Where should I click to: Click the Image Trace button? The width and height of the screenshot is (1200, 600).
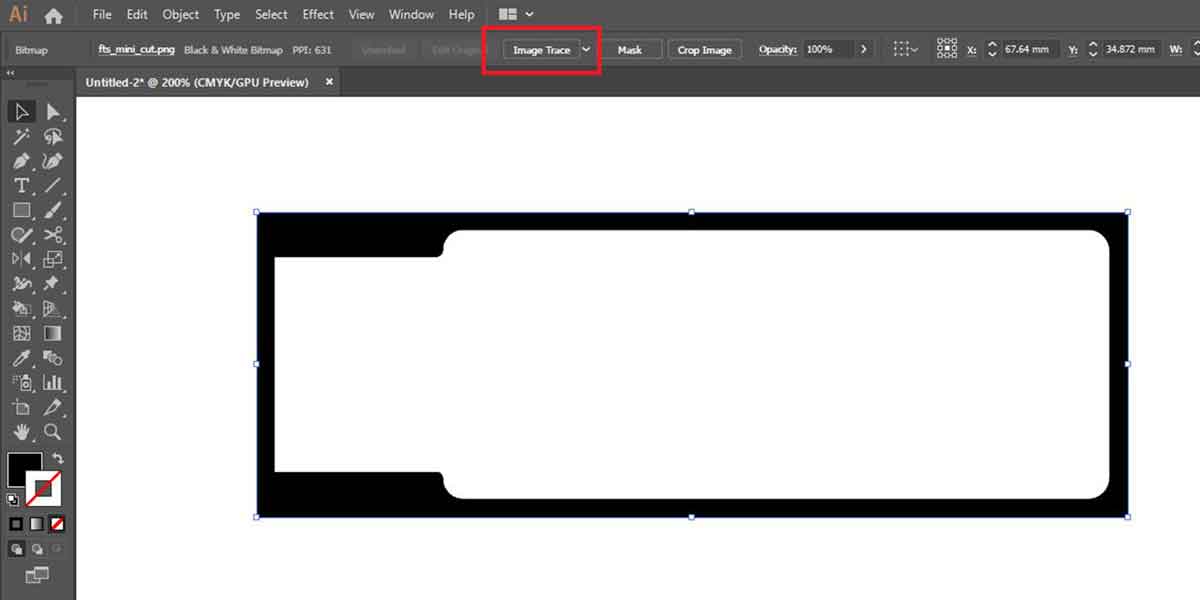[x=541, y=50]
